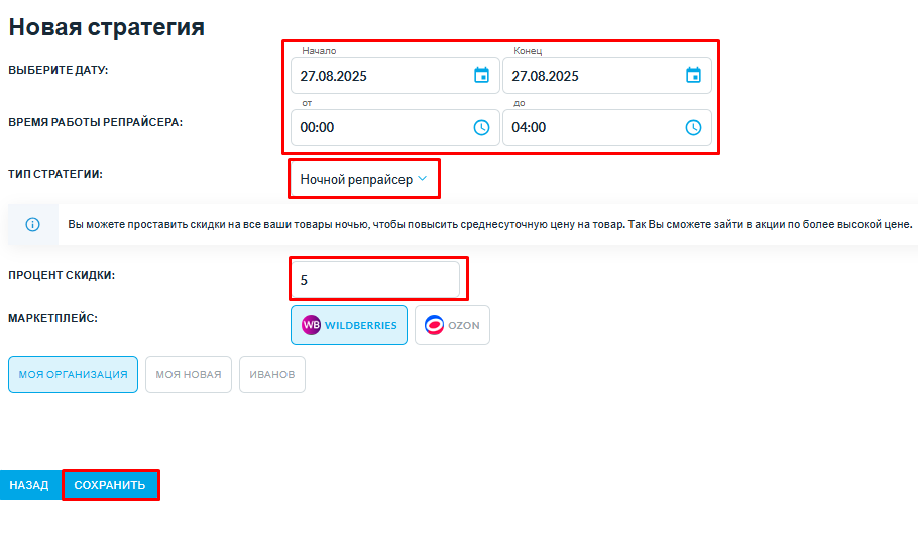Click the "Назад" button
918x542 pixels.
click(29, 485)
